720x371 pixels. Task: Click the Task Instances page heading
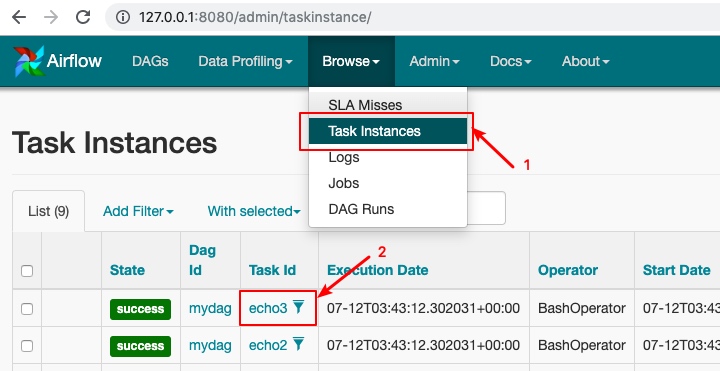pyautogui.click(x=114, y=142)
